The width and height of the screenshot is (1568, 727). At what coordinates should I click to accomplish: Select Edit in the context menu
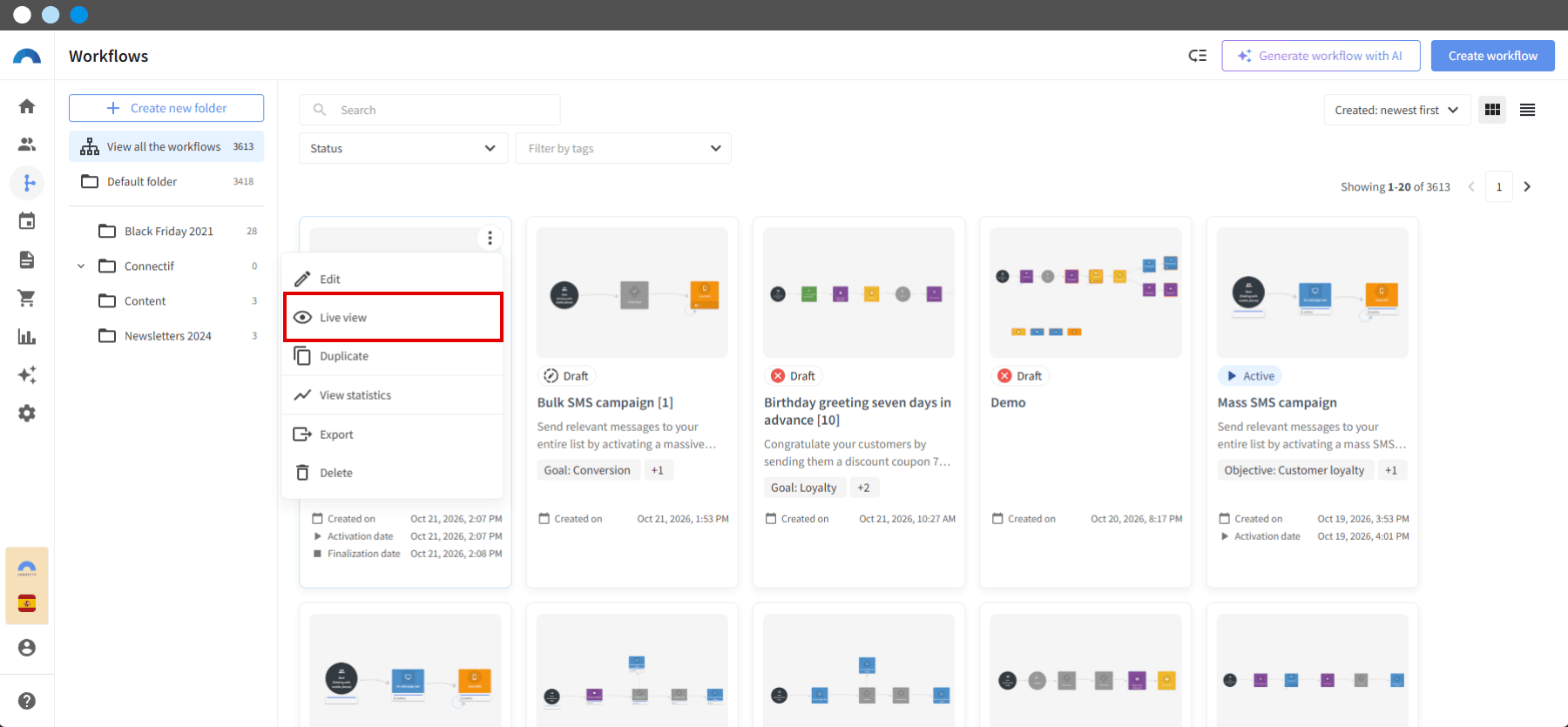[393, 279]
